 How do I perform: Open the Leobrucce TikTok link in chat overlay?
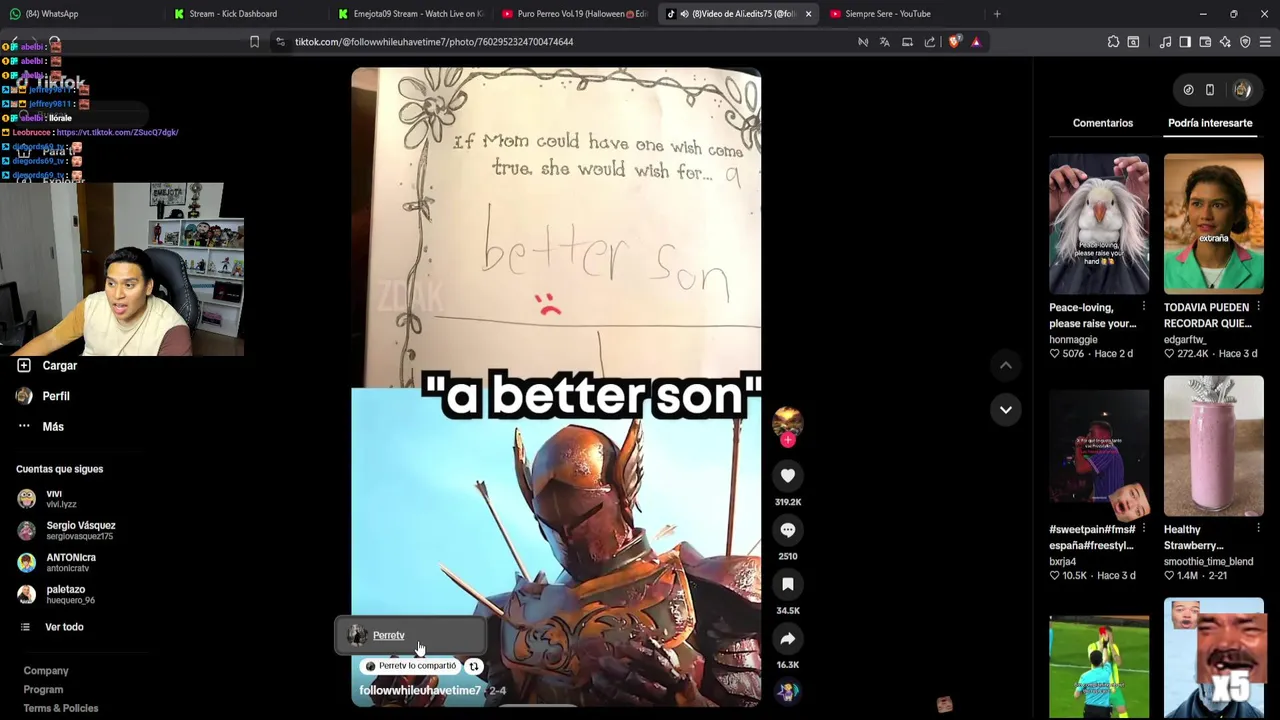pos(117,132)
